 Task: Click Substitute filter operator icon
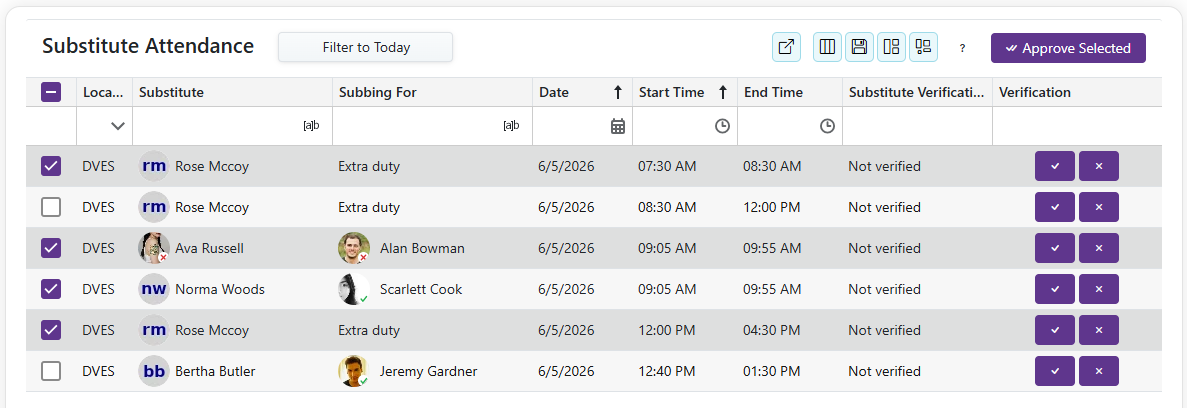(311, 126)
